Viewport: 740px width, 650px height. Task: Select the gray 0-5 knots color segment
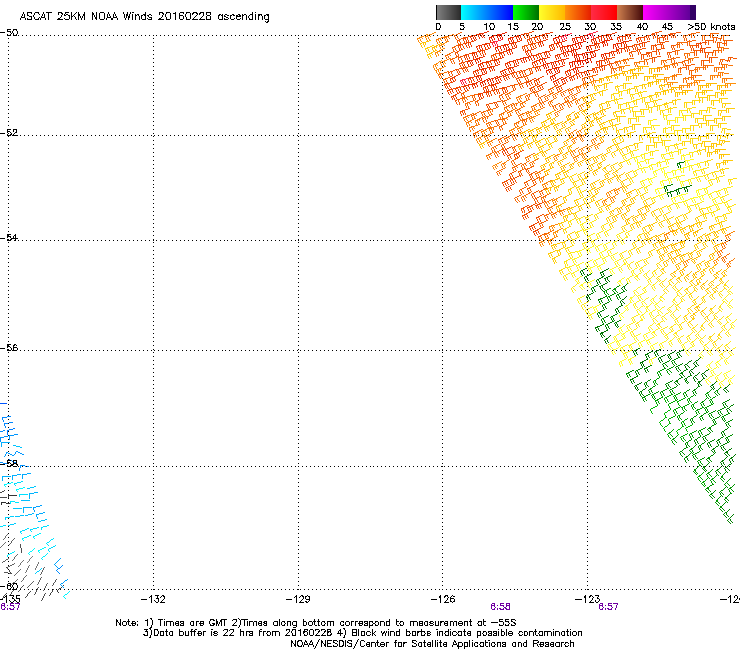[x=448, y=12]
